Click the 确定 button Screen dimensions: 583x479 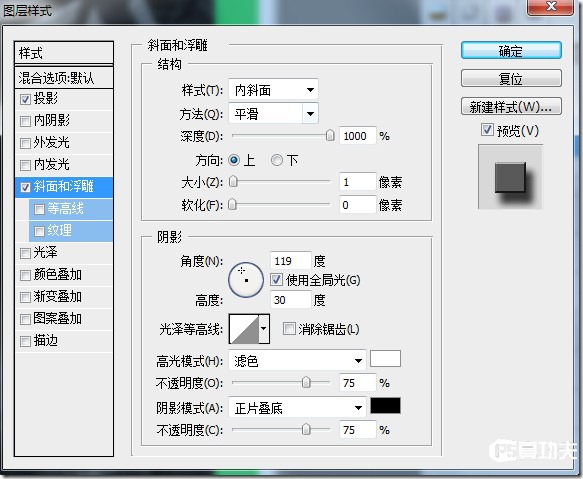(x=511, y=51)
